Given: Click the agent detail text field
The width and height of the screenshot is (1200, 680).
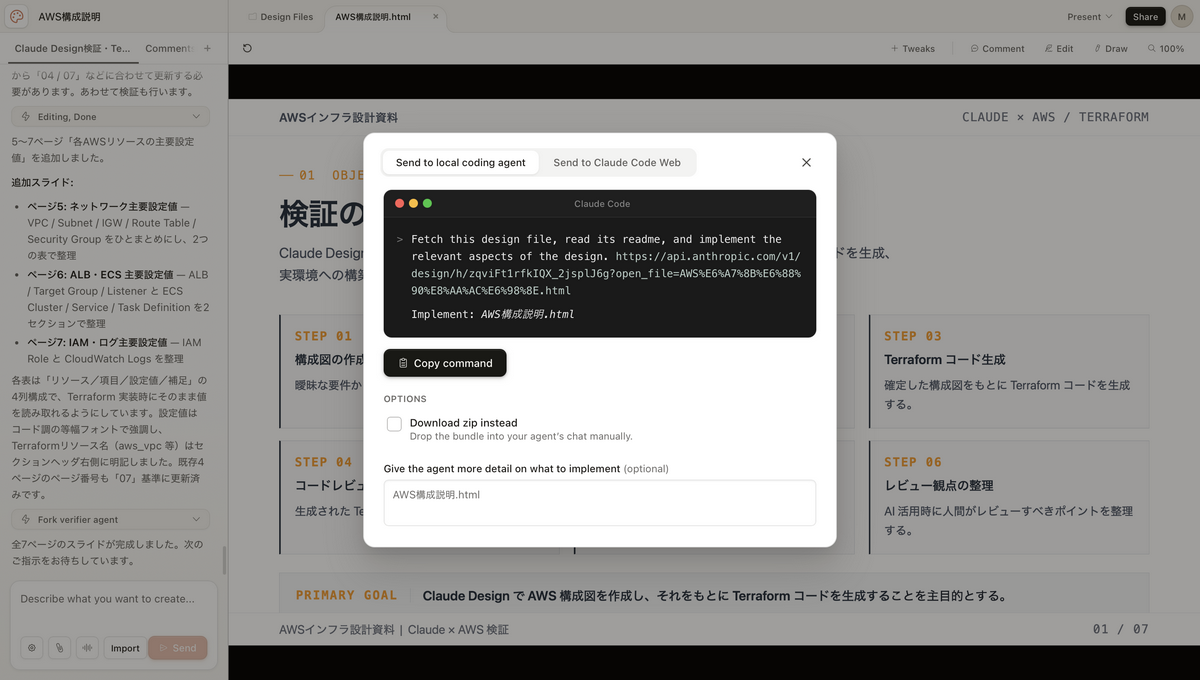Looking at the screenshot, I should (x=600, y=503).
